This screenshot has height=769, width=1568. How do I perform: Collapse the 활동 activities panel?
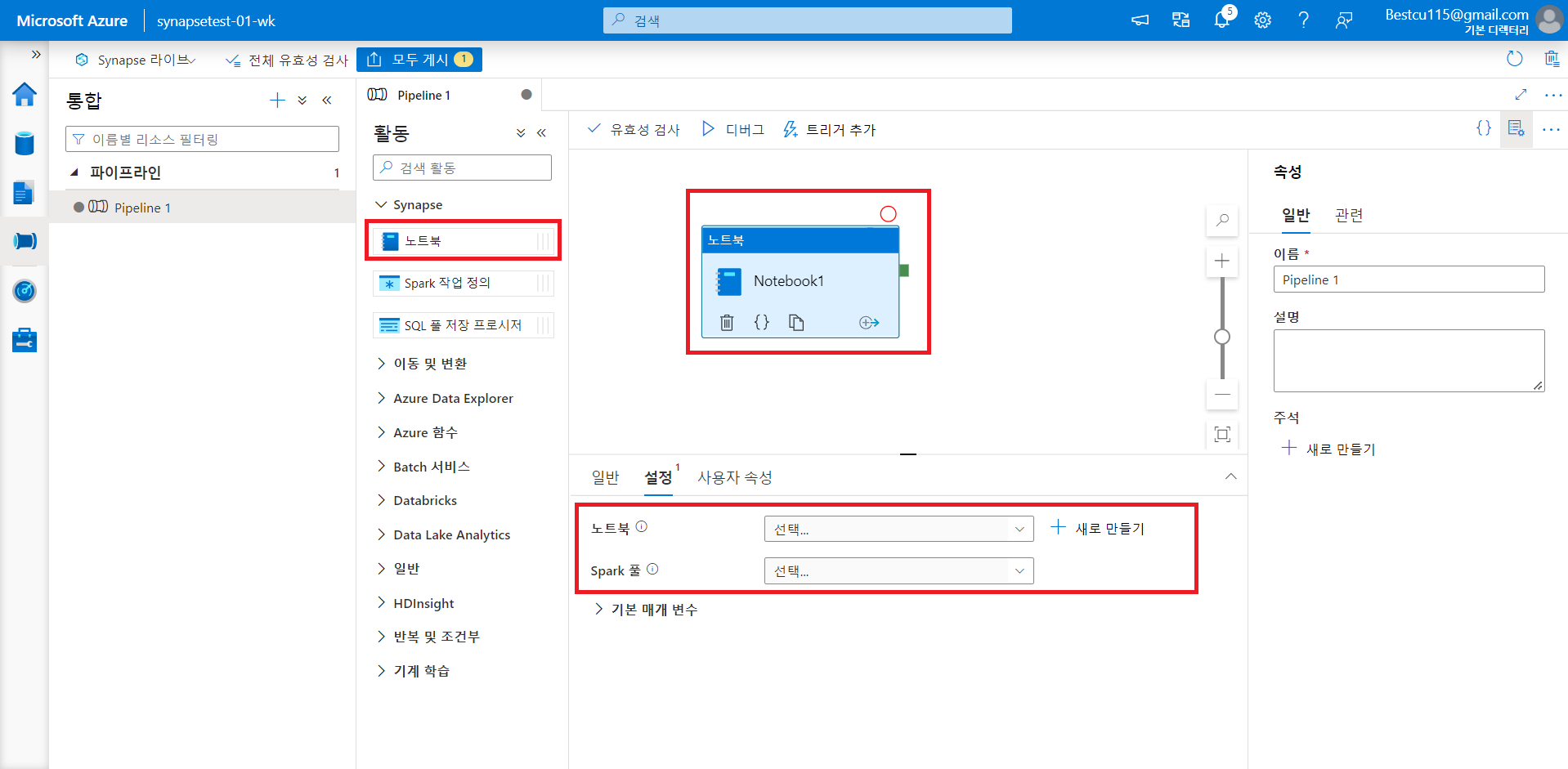pos(541,132)
